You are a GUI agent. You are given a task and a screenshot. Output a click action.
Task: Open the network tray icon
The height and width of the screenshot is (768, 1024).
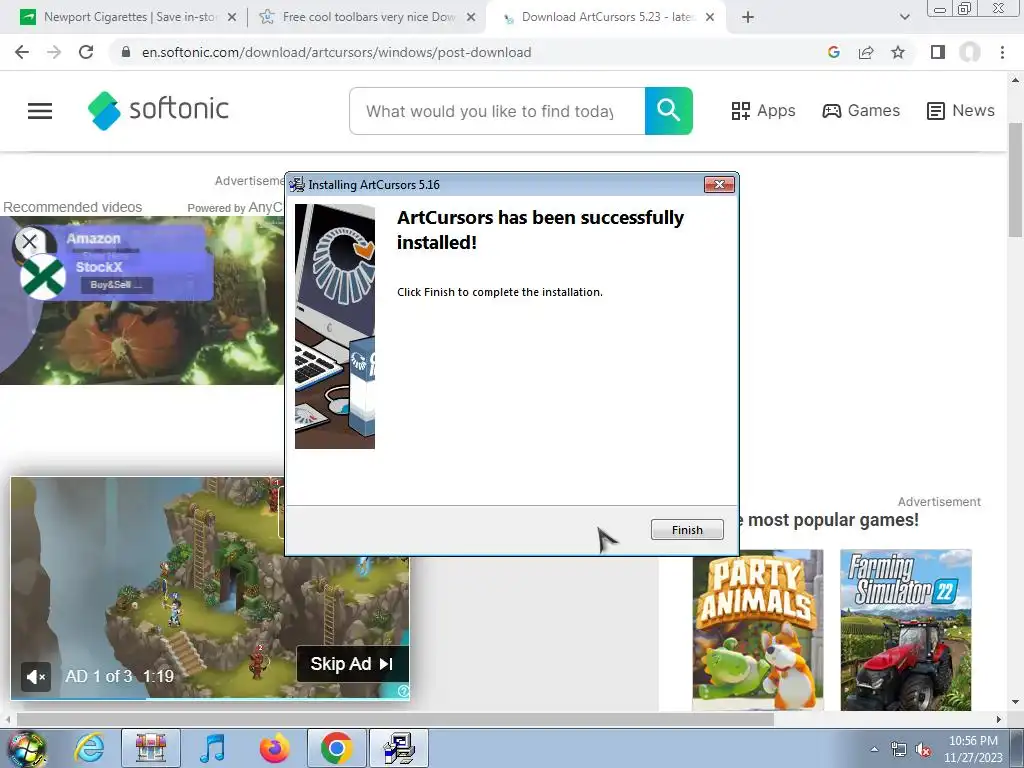point(899,750)
